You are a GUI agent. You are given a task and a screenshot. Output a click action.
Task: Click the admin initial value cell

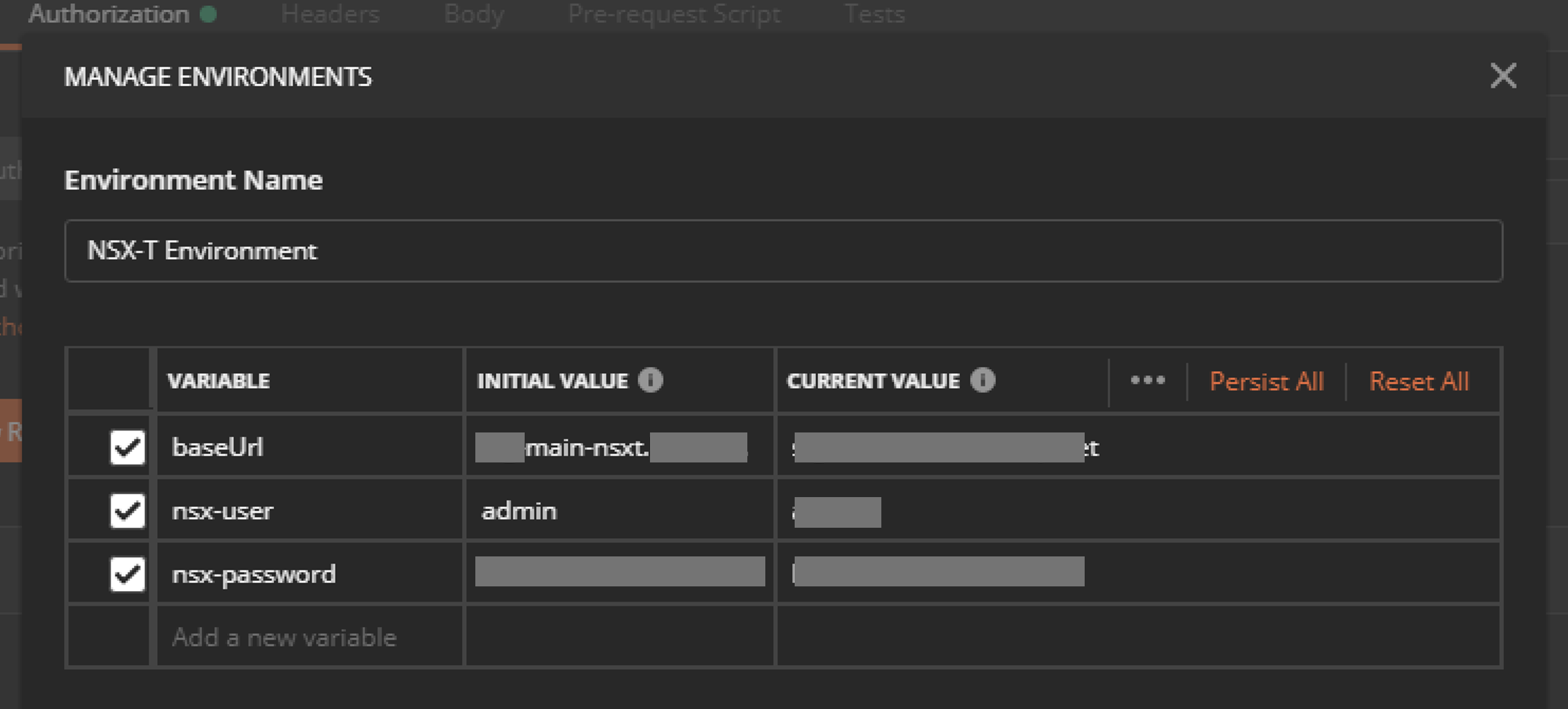click(x=620, y=510)
